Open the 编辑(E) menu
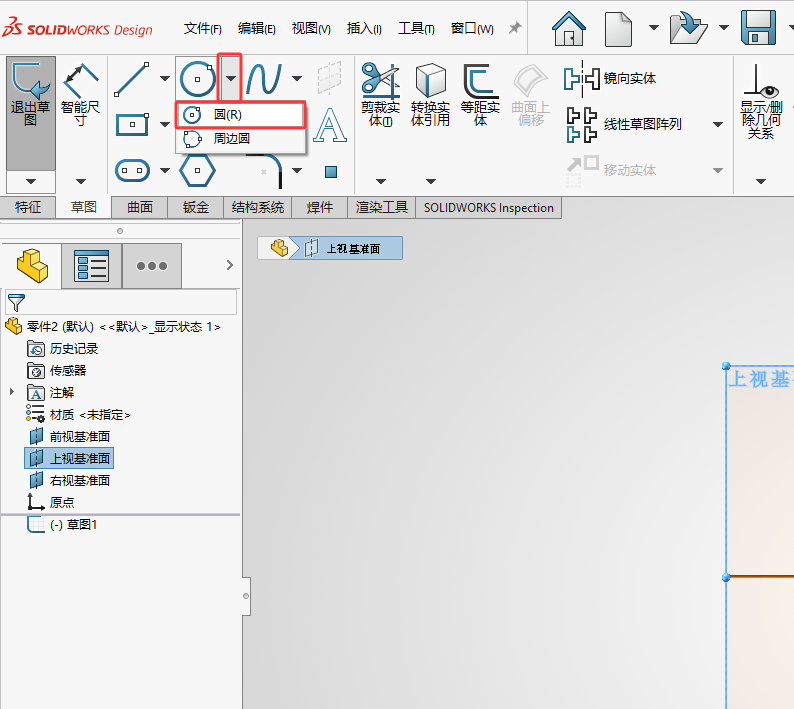The height and width of the screenshot is (709, 794). pyautogui.click(x=257, y=28)
